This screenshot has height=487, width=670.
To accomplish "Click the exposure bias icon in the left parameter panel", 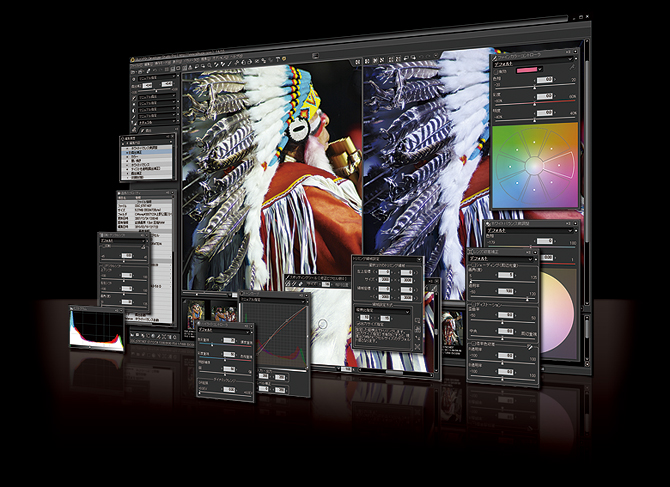I will pyautogui.click(x=133, y=79).
